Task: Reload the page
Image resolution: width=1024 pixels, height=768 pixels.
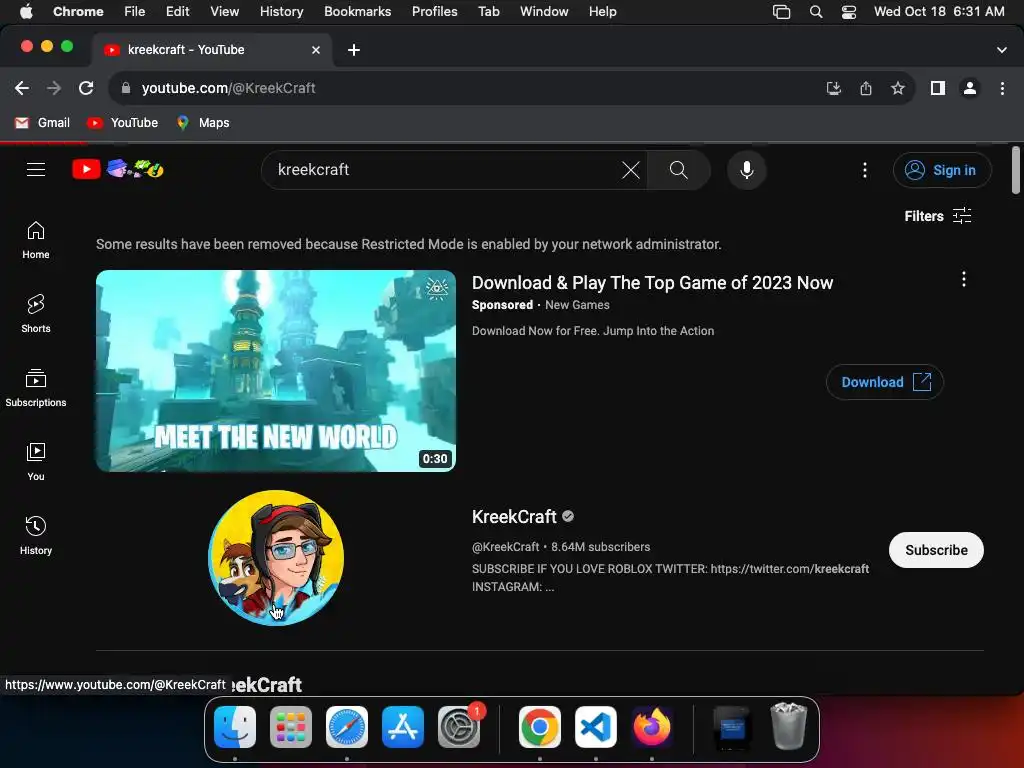Action: (86, 88)
